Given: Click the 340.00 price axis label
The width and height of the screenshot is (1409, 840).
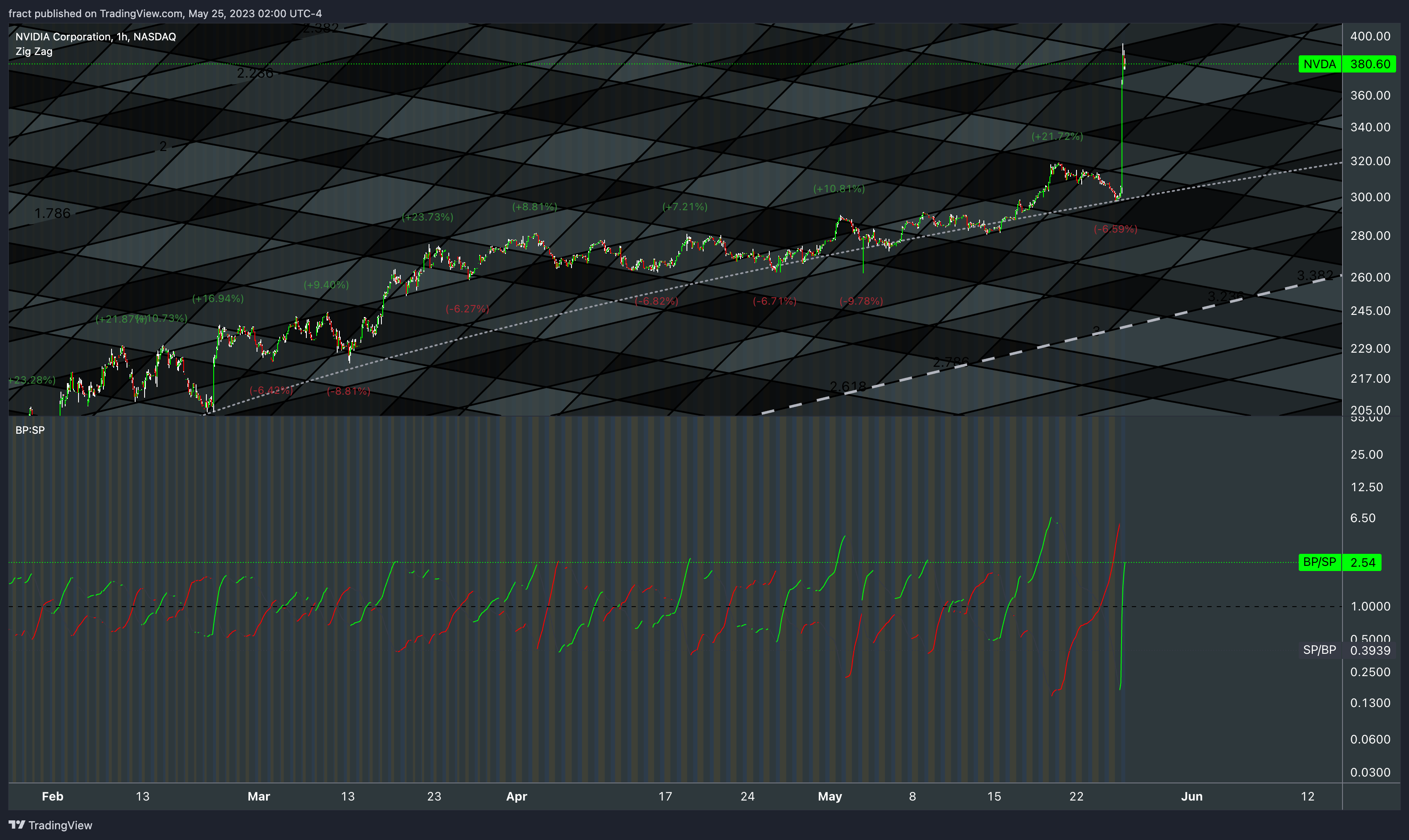Looking at the screenshot, I should (x=1370, y=127).
